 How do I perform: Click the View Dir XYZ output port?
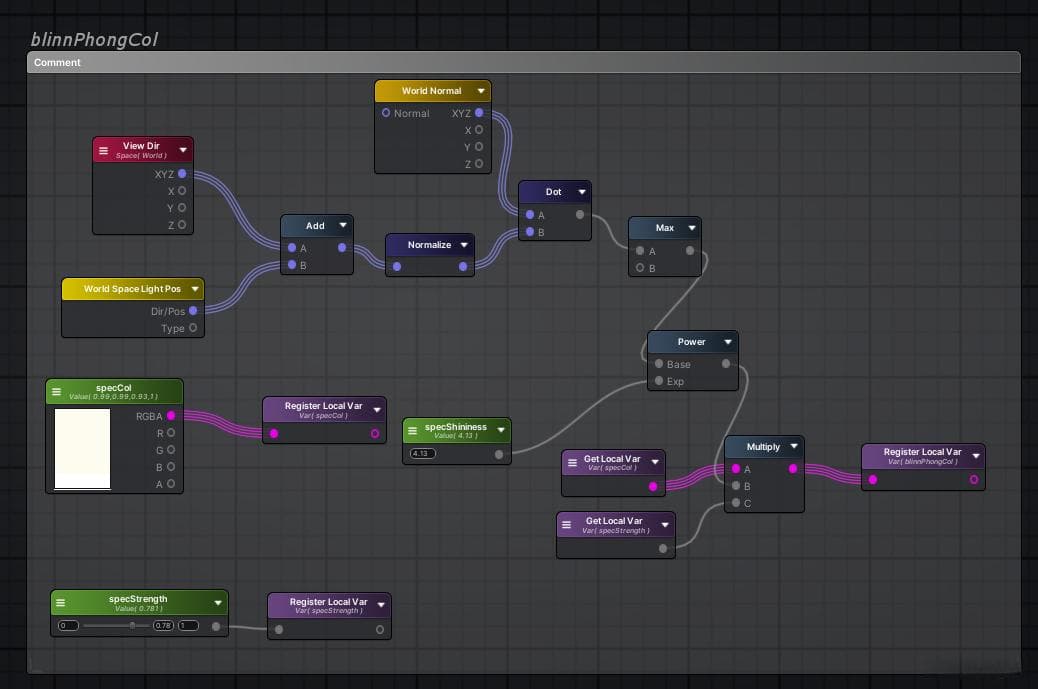(x=182, y=173)
